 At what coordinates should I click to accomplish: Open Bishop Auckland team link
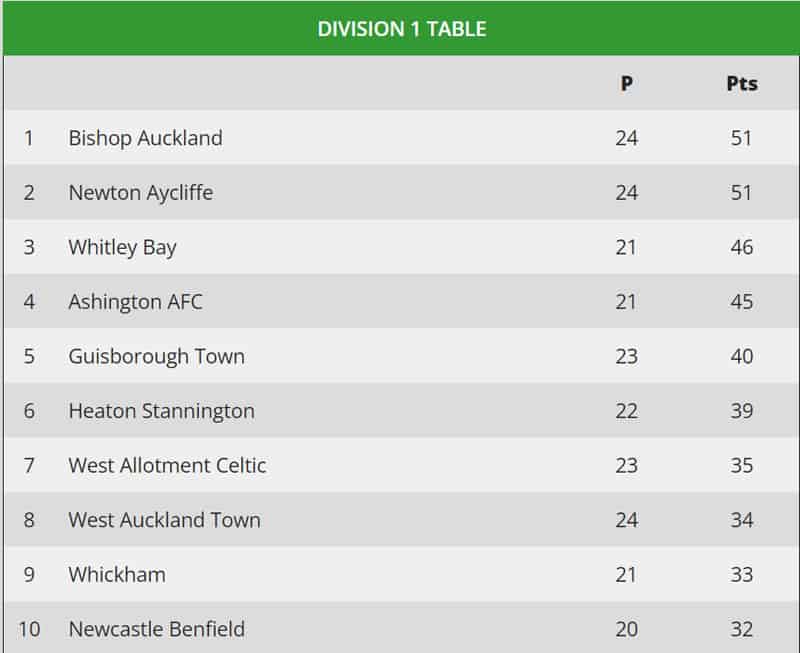pos(145,138)
